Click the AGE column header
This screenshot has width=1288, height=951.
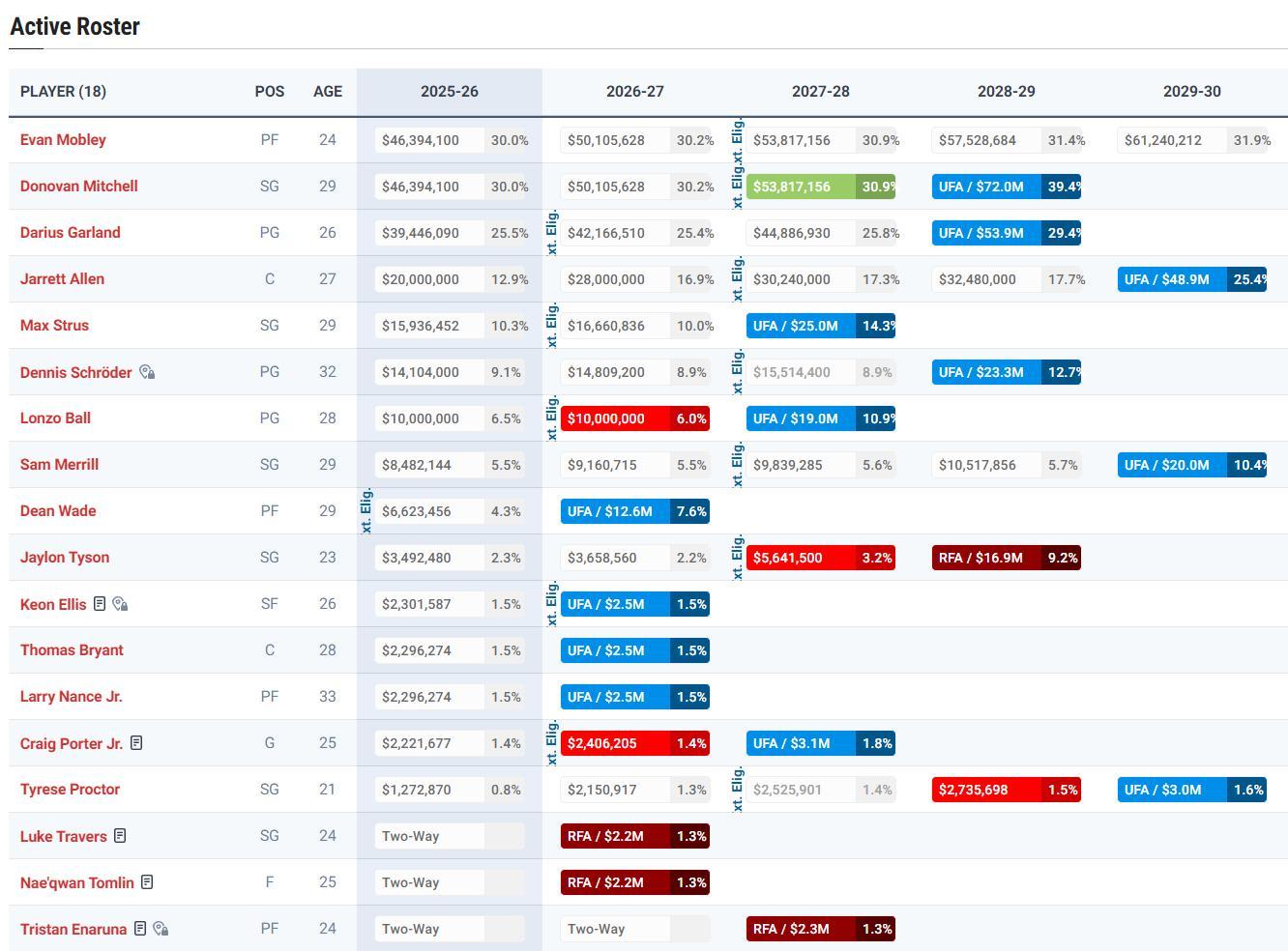coord(328,92)
